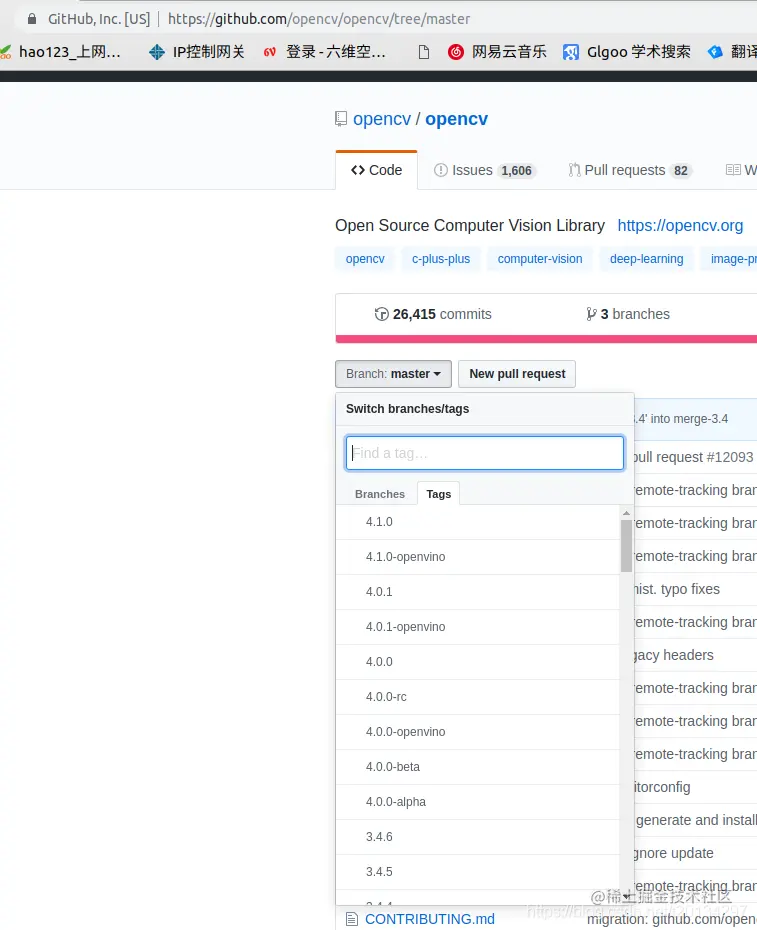This screenshot has width=757, height=930.
Task: View the 26,415 commits link
Action: tap(433, 314)
